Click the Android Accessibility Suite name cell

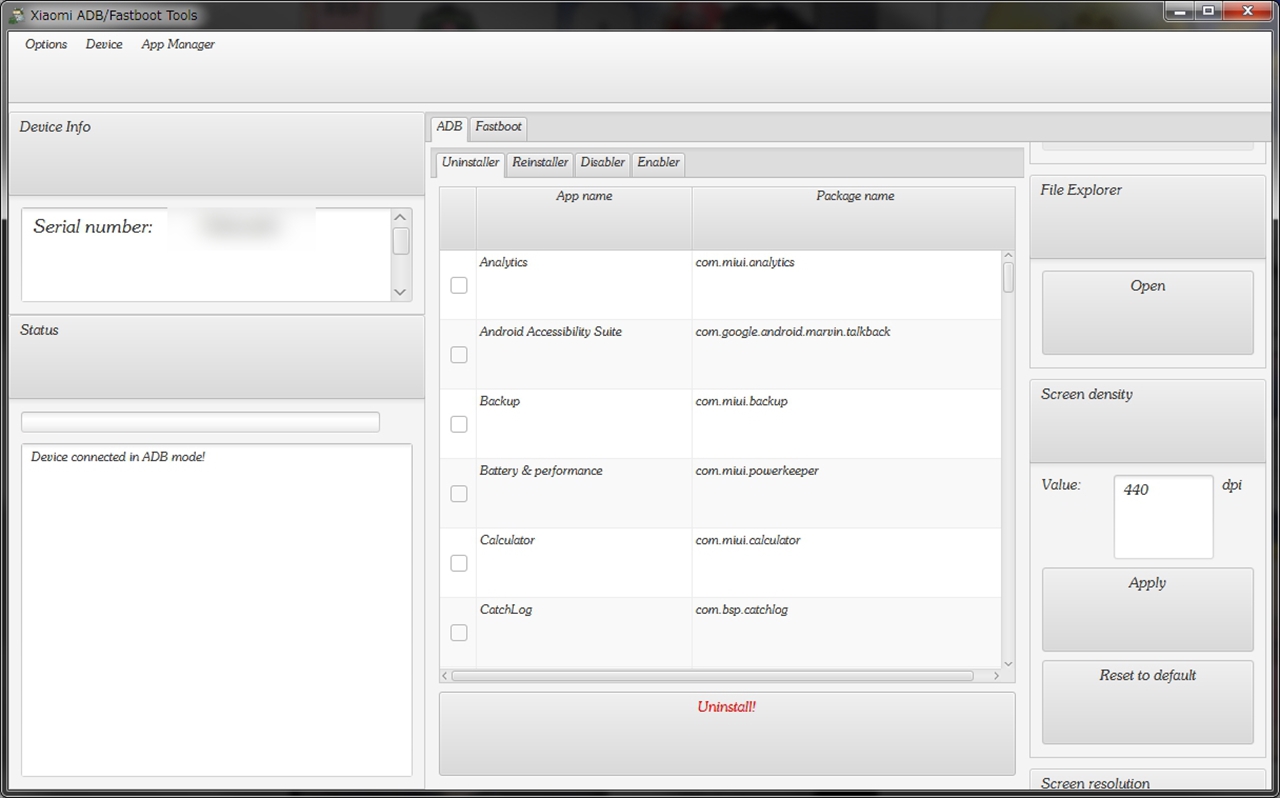pos(584,354)
